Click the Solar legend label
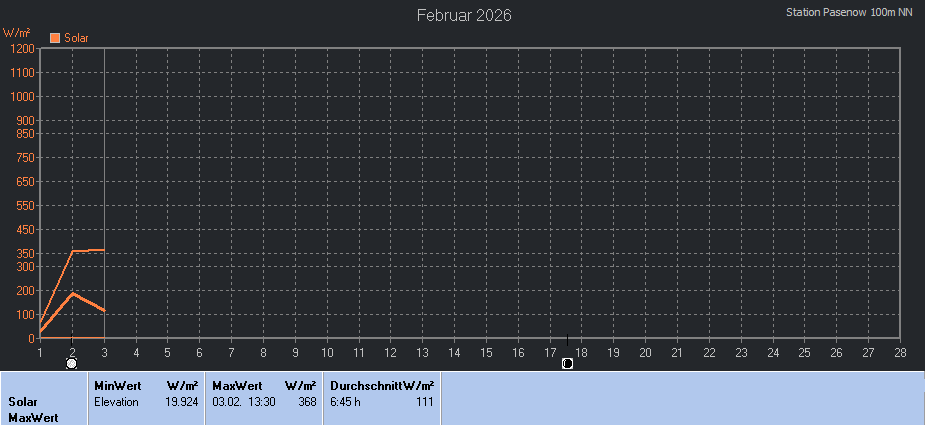925x425 pixels. coord(77,38)
